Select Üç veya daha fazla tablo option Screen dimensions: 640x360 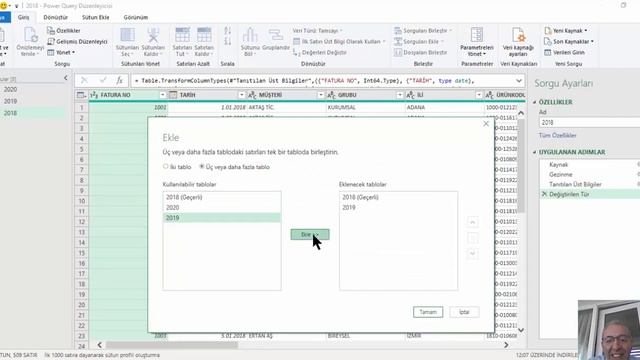click(234, 167)
